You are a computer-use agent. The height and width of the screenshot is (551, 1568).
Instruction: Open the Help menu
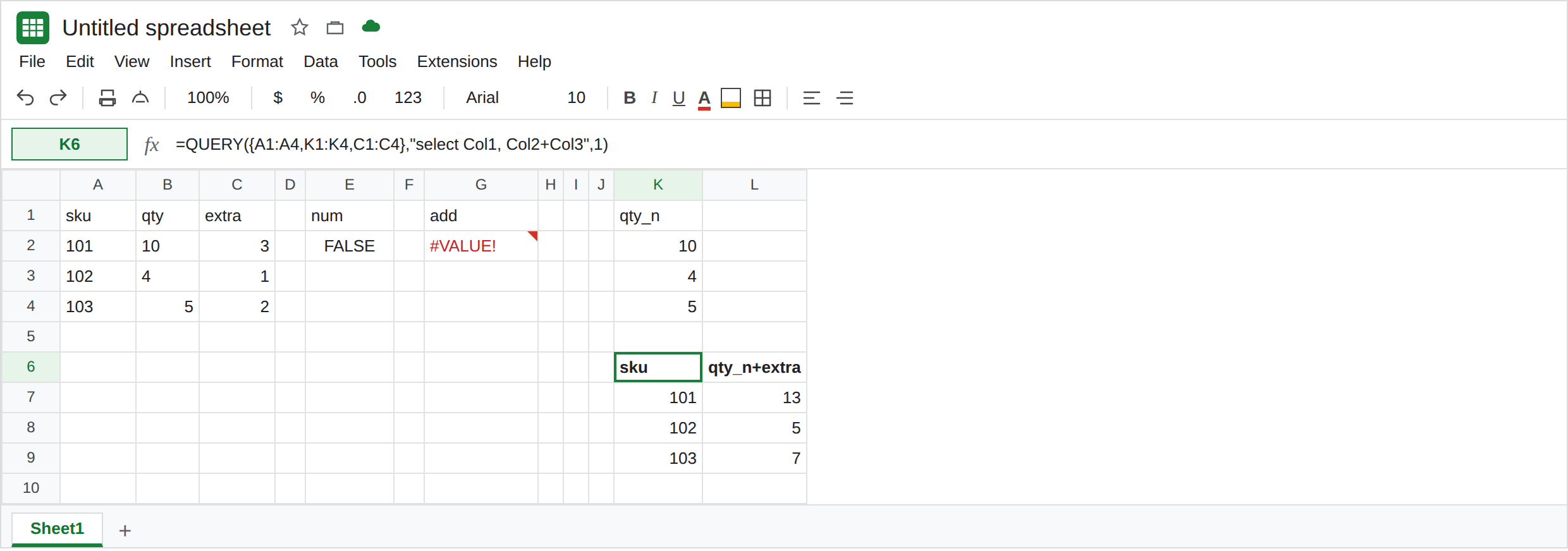pos(534,61)
